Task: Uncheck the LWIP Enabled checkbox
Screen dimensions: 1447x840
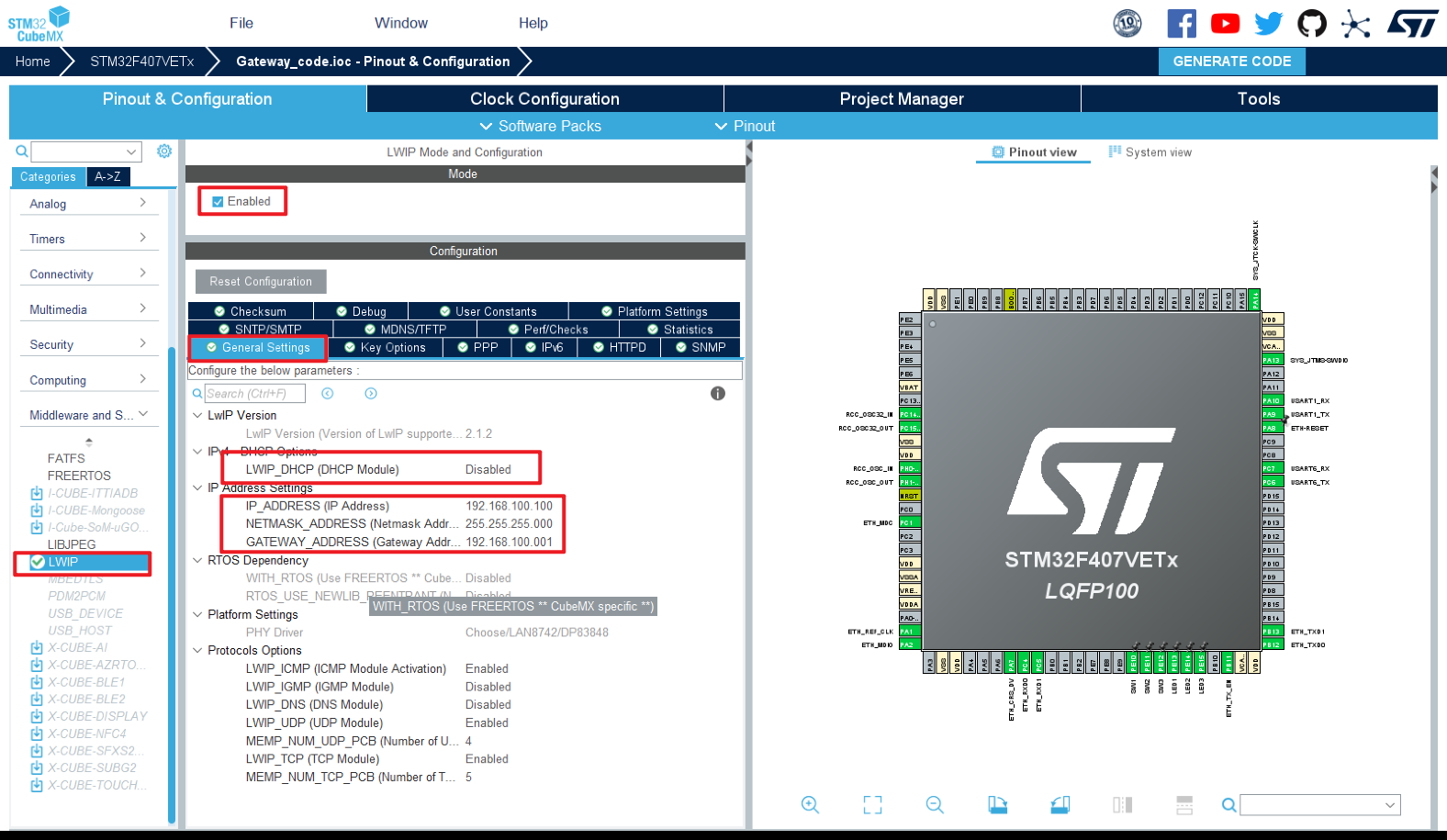Action: pos(218,202)
